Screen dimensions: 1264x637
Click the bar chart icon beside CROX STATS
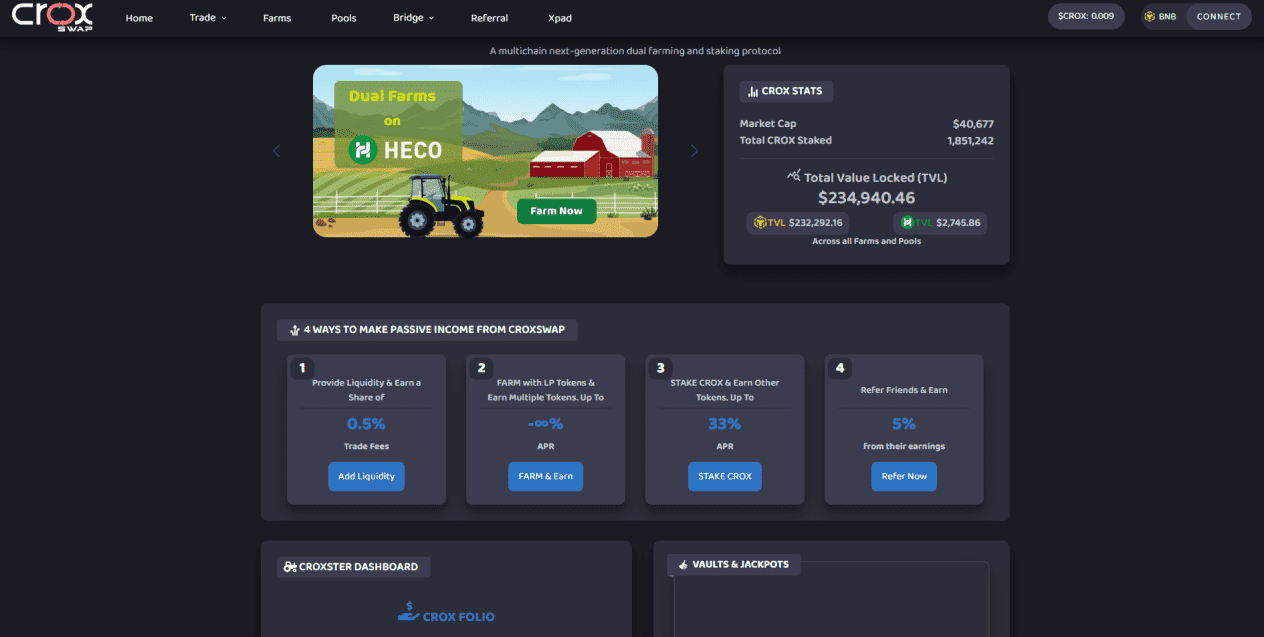click(752, 91)
